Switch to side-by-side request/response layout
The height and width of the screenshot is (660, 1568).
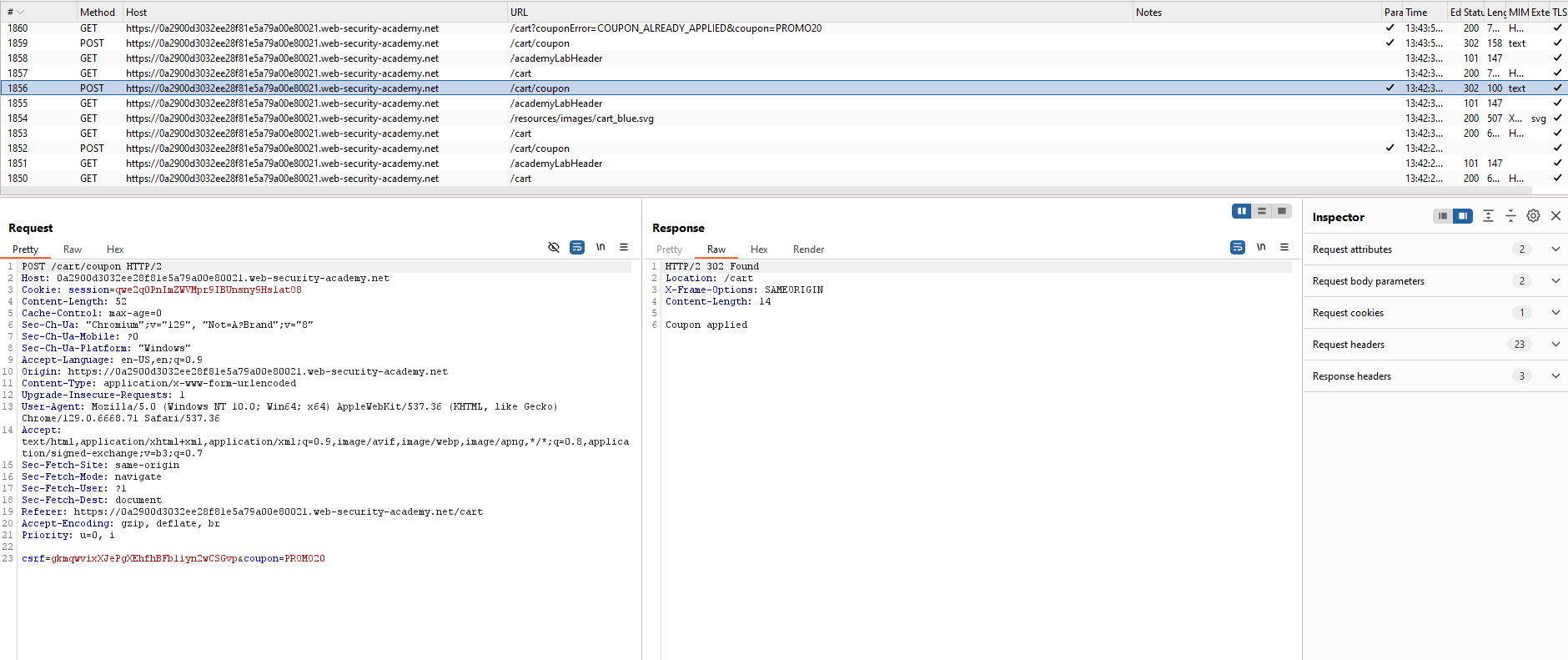[1242, 211]
